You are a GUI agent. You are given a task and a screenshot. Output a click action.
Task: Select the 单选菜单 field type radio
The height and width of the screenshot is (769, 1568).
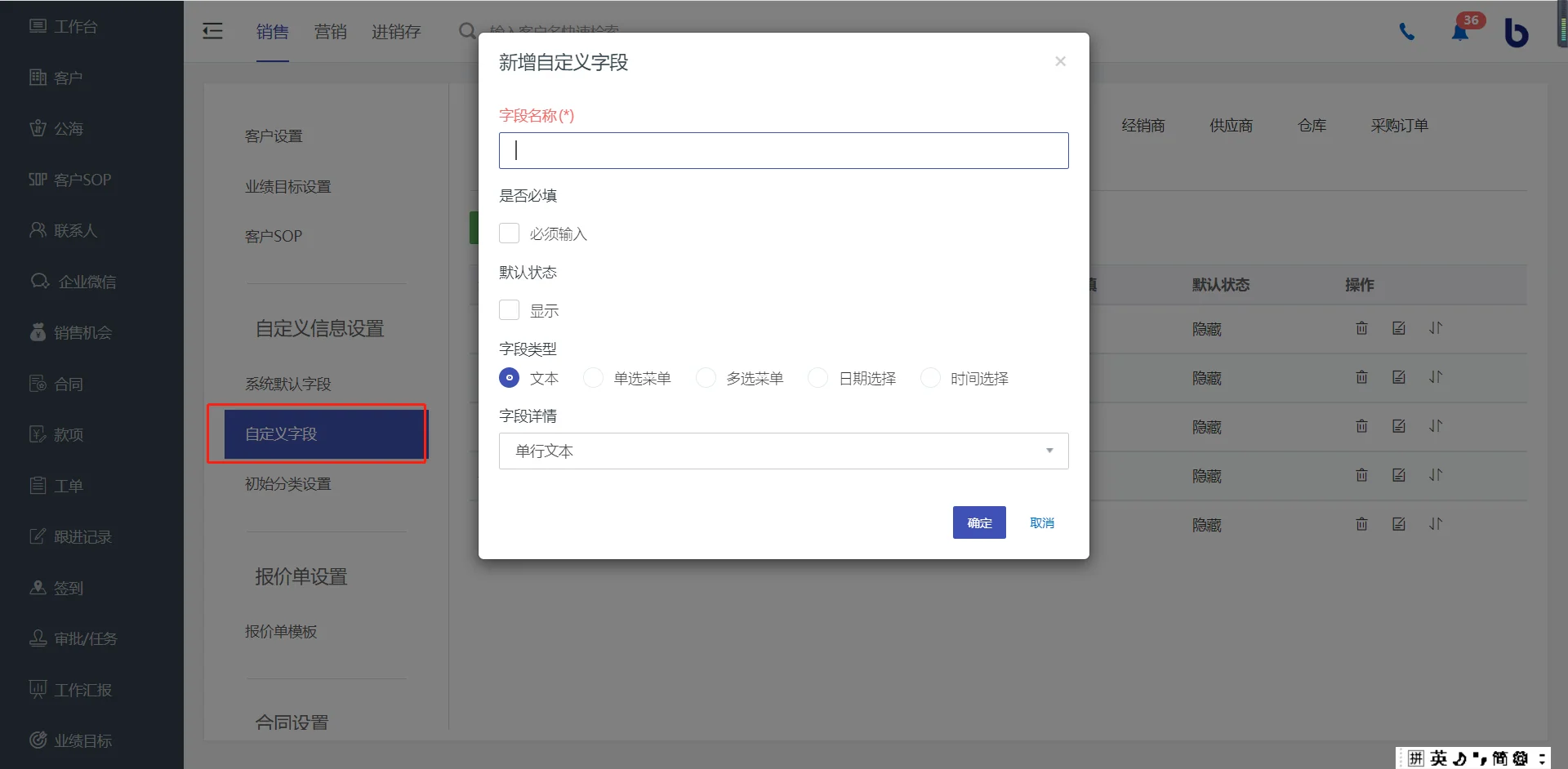tap(594, 378)
